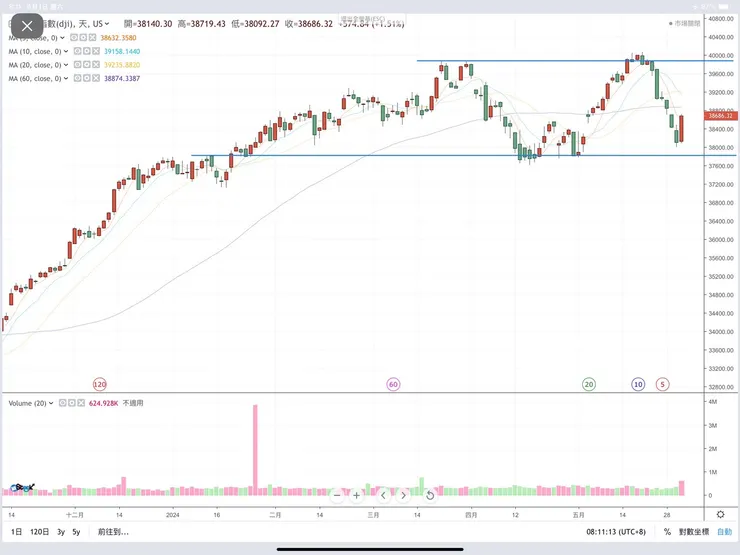Click the volume value 624.928K
This screenshot has height=555, width=740.
103,403
